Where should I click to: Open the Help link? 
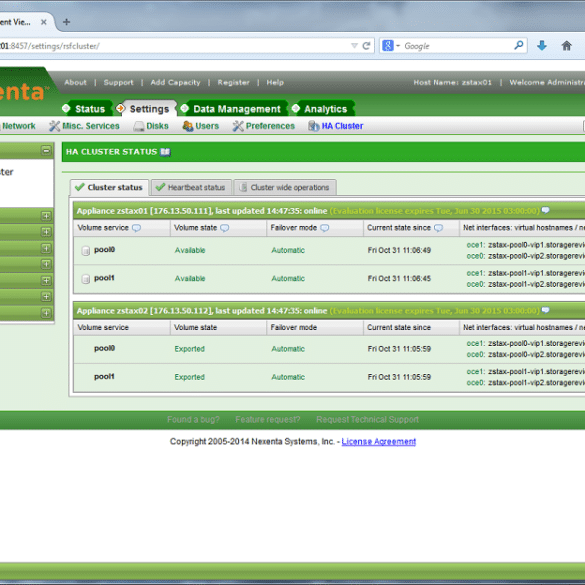[x=275, y=82]
